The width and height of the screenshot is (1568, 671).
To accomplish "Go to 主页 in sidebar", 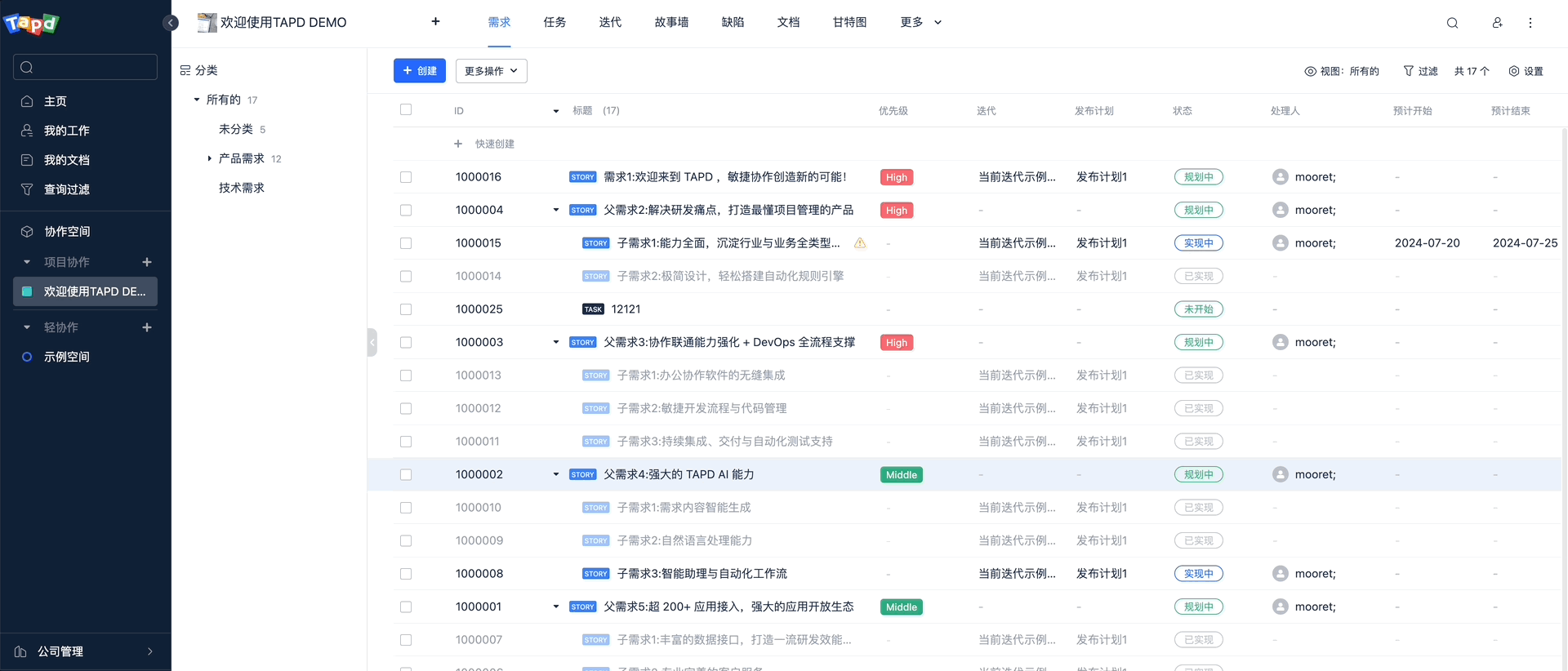I will pyautogui.click(x=56, y=101).
